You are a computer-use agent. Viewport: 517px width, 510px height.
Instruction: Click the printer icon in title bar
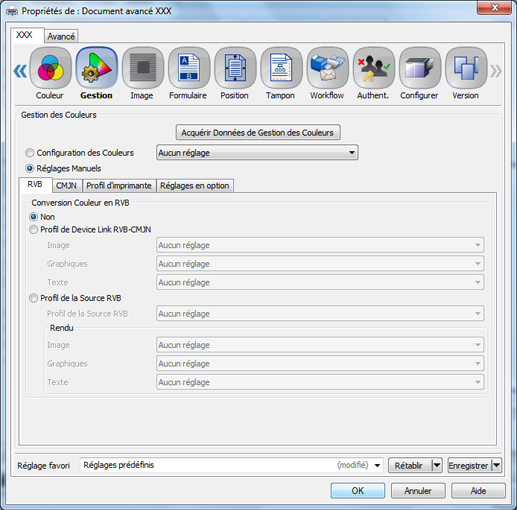12,12
